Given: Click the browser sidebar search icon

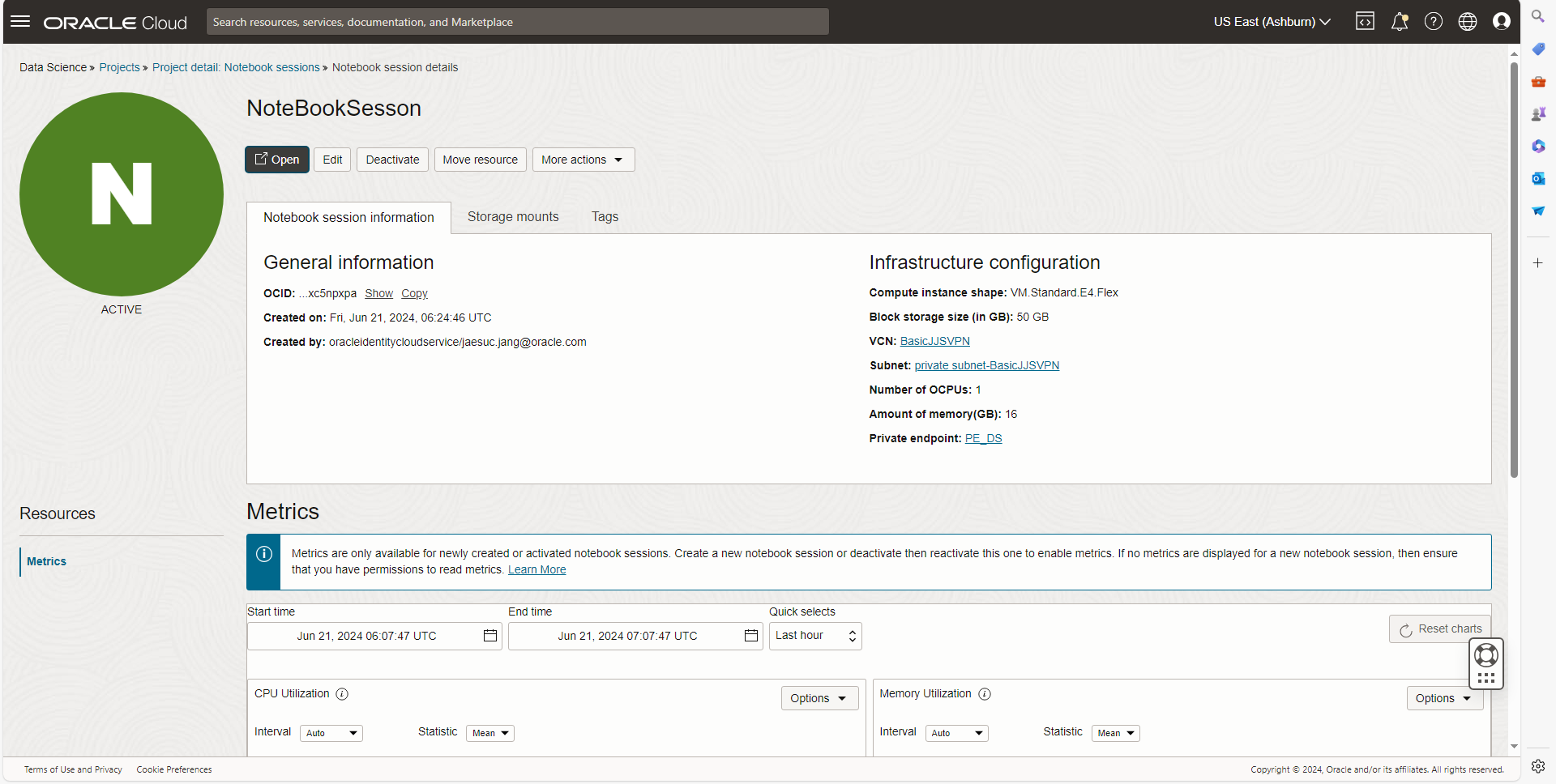Looking at the screenshot, I should (1538, 16).
